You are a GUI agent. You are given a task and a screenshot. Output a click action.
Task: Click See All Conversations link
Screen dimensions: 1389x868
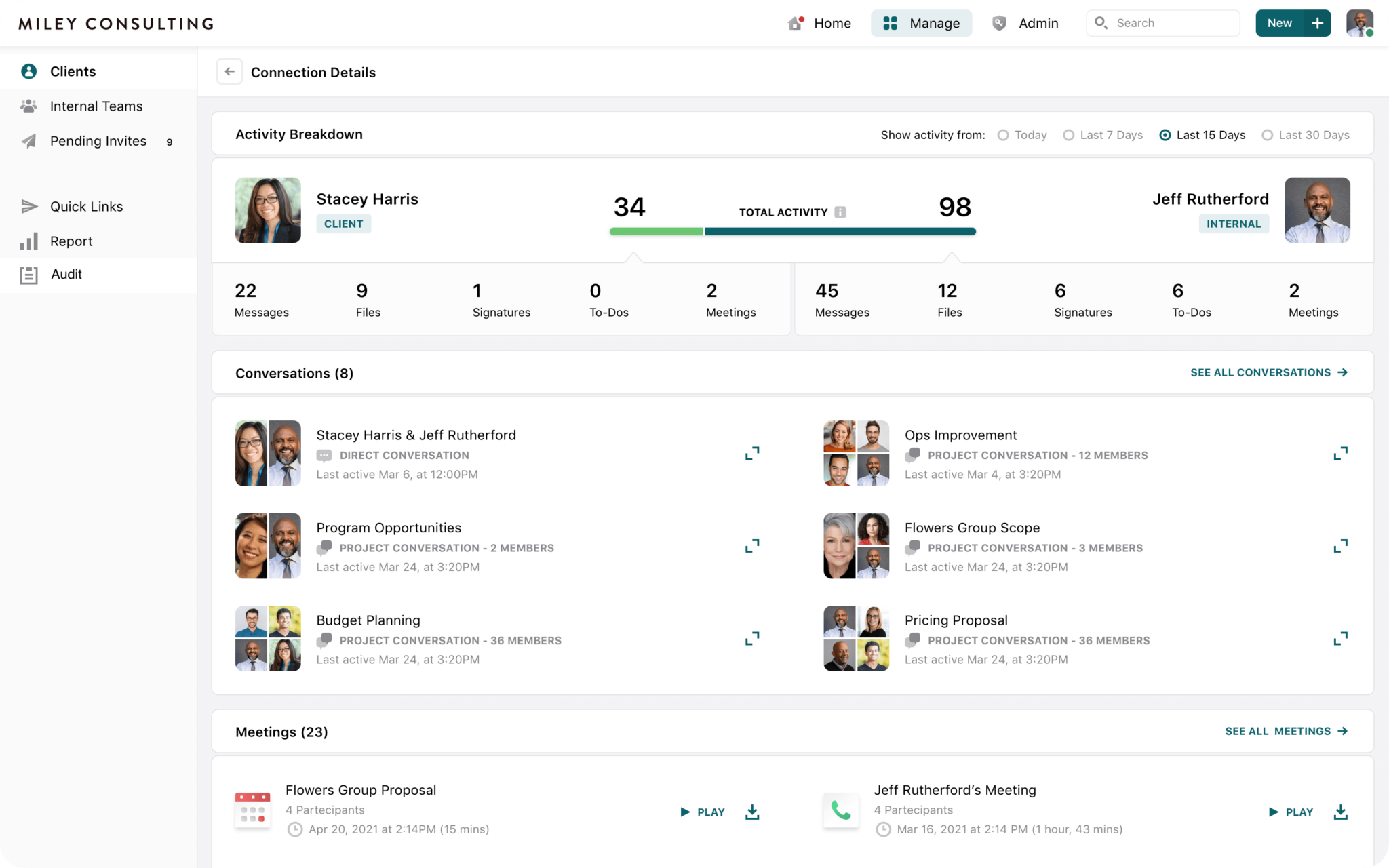(x=1269, y=372)
